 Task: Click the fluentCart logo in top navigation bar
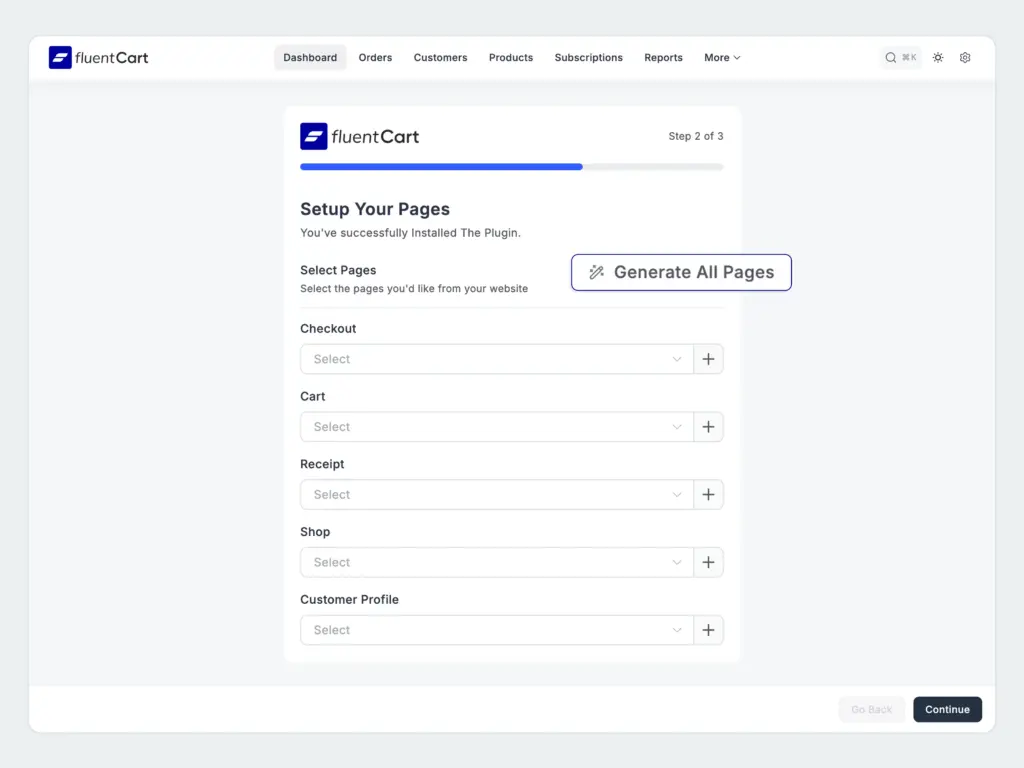(x=99, y=57)
